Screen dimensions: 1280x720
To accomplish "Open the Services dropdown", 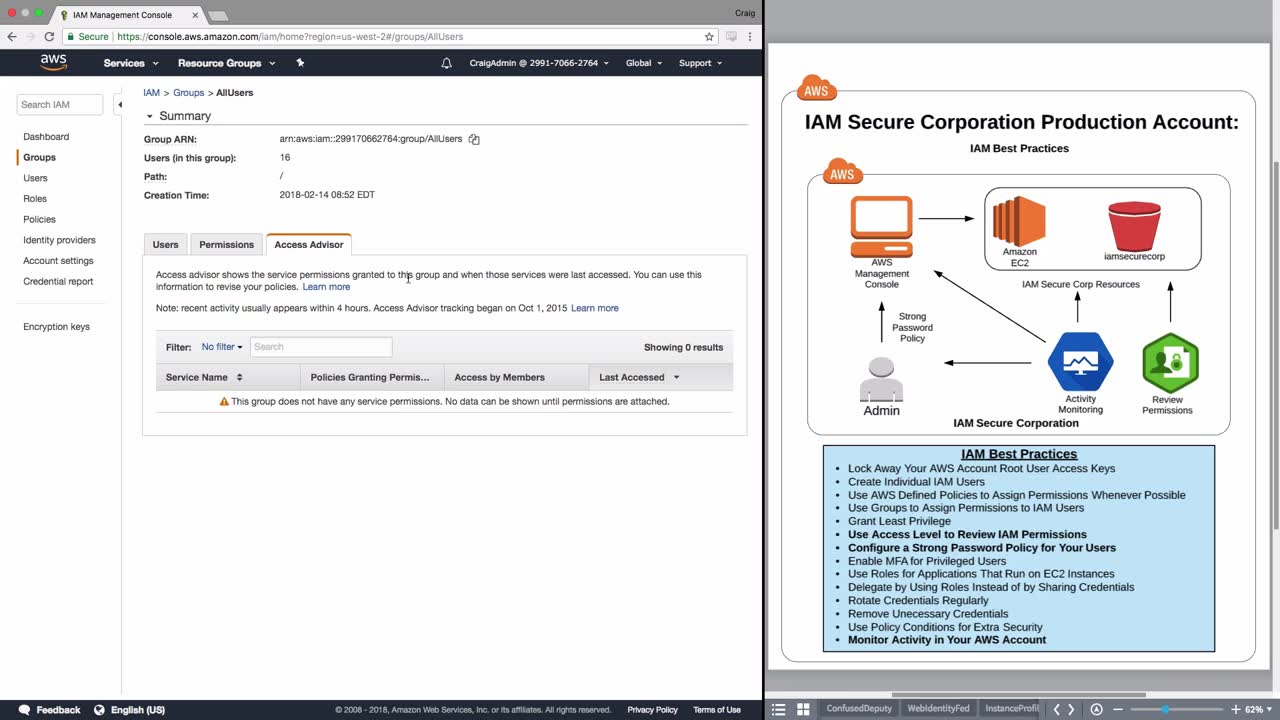I will pos(131,63).
